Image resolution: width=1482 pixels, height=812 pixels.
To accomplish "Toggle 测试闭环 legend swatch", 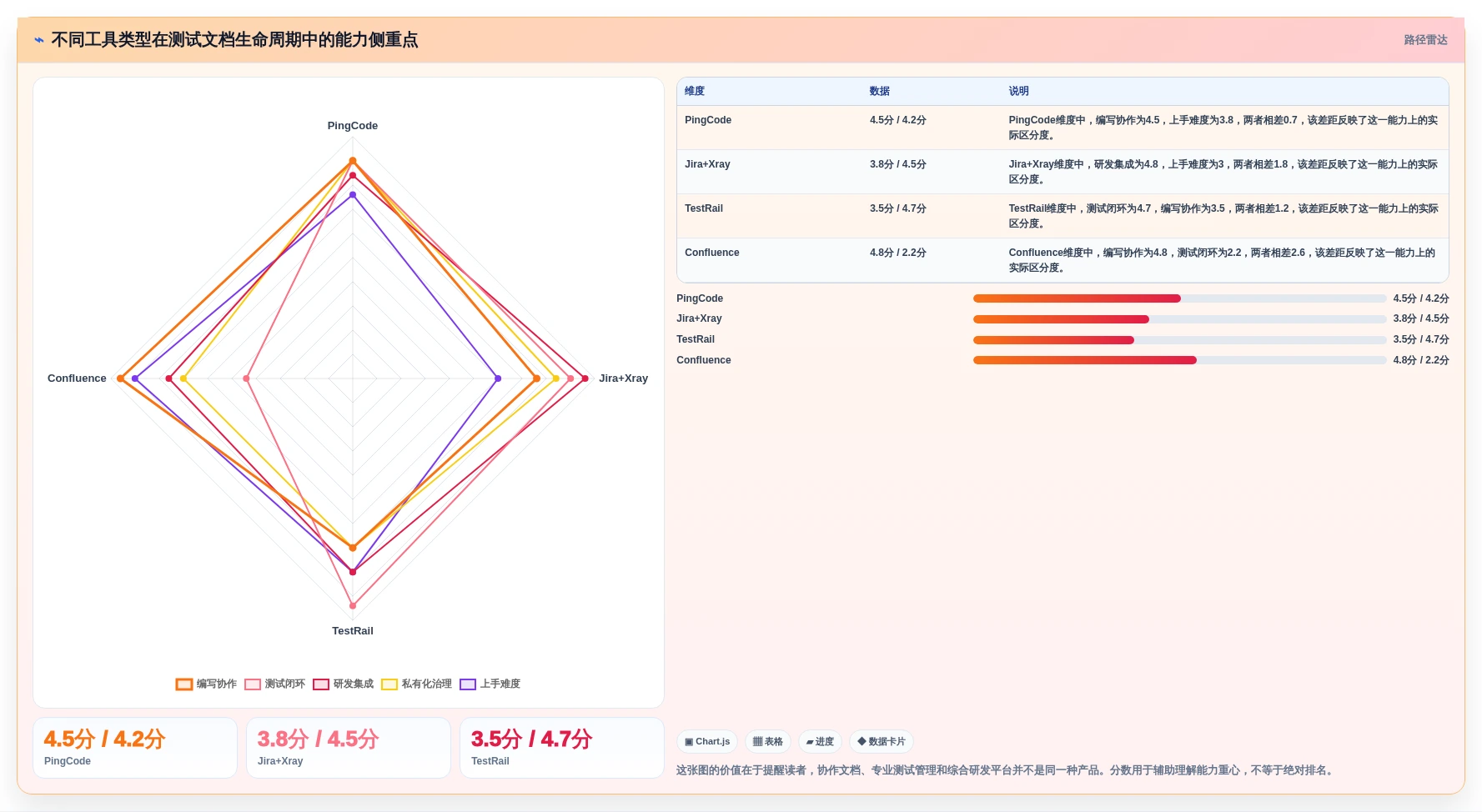I will pos(253,684).
